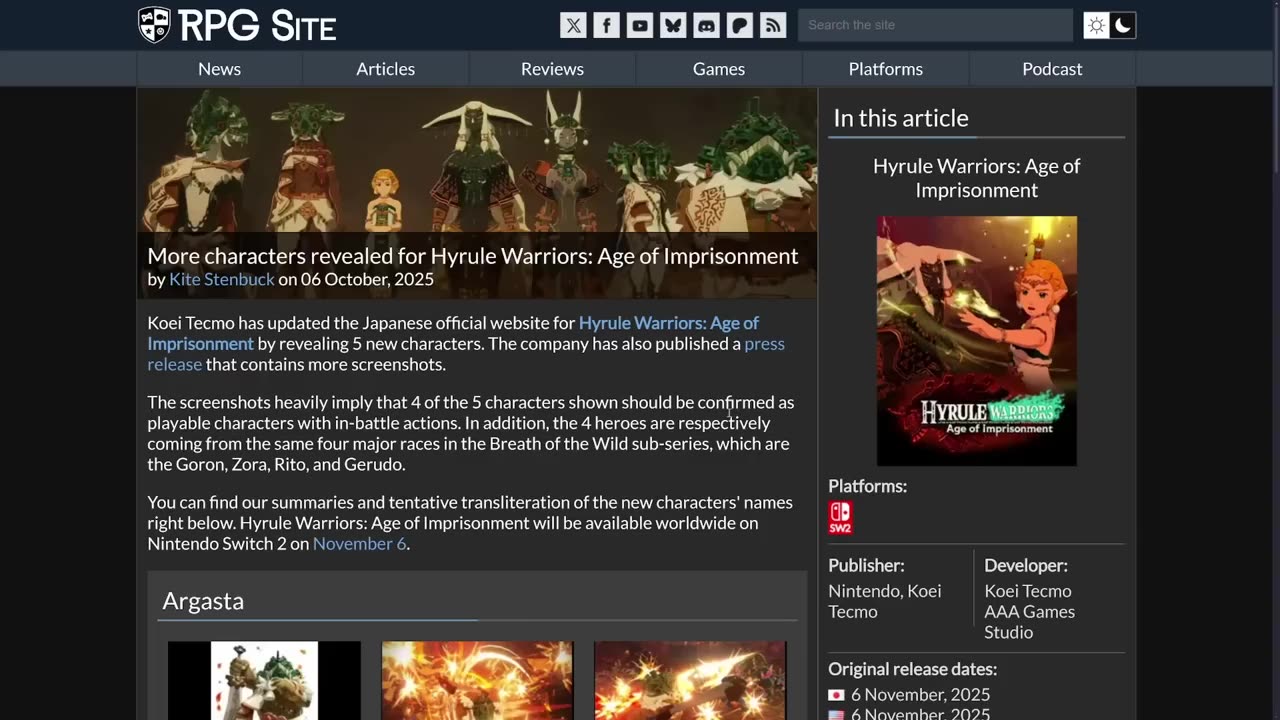The image size is (1280, 720).
Task: Click the 'Platforms:' label
Action: pyautogui.click(x=867, y=486)
